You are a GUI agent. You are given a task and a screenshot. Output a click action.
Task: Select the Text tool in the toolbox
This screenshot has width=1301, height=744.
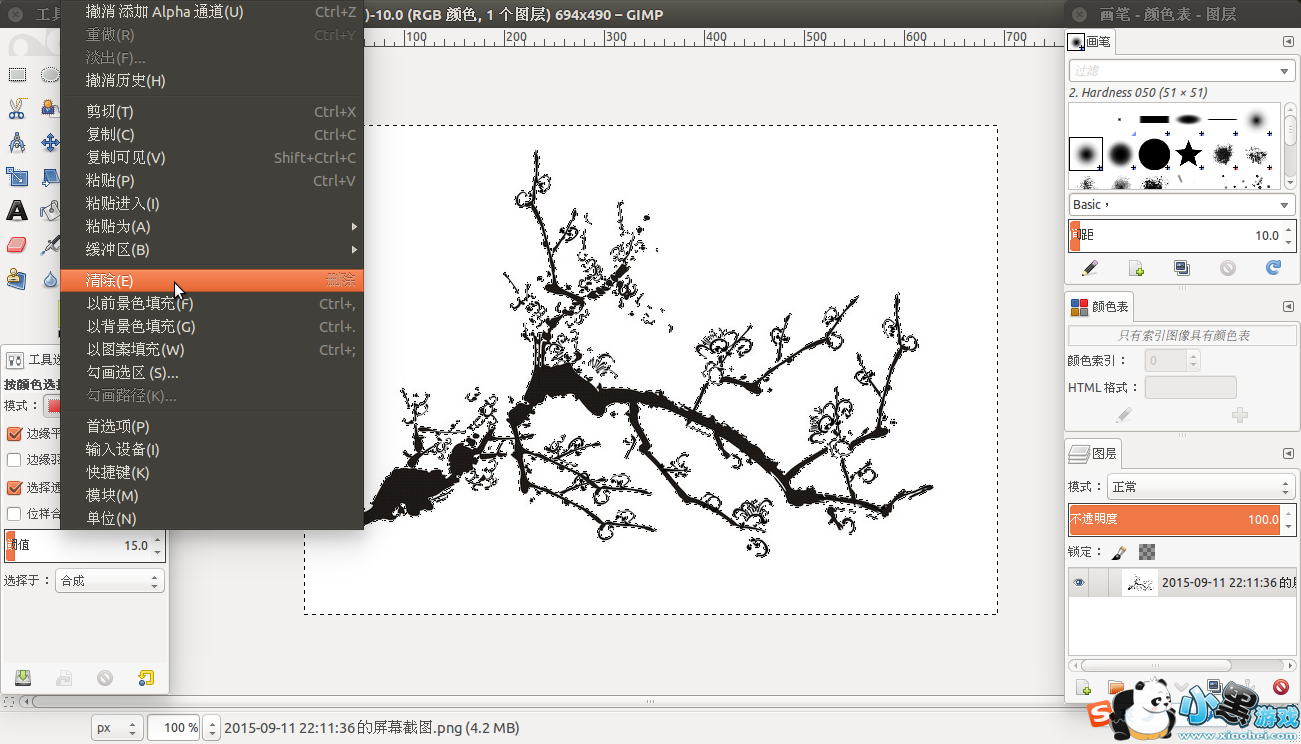[17, 210]
